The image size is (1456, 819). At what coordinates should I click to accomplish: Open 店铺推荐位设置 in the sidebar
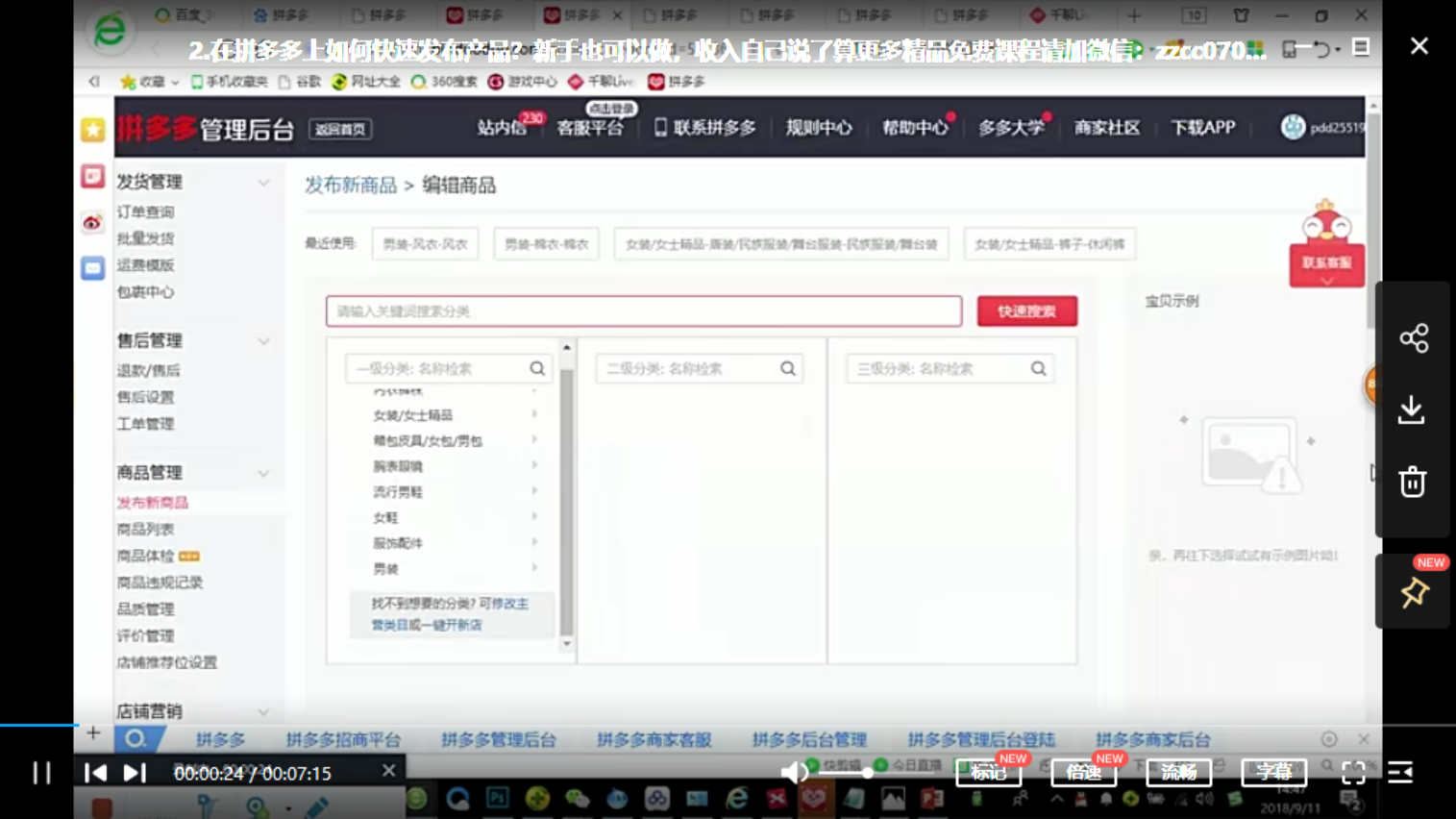point(166,662)
